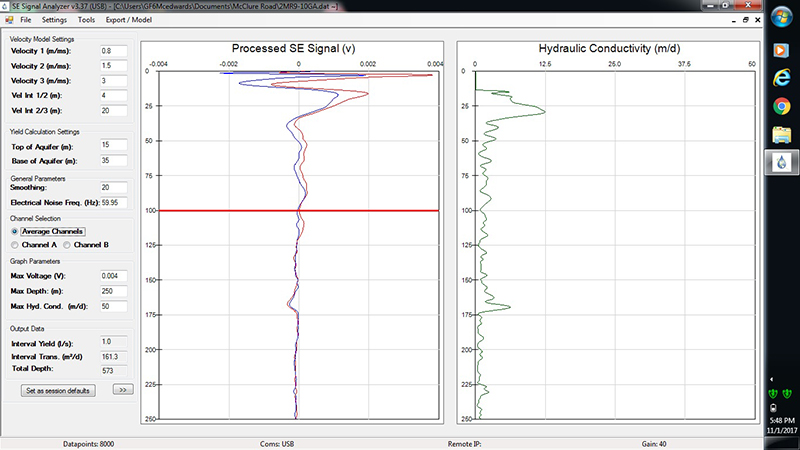Click the app icon in the menu bar
The image size is (800, 450).
click(x=9, y=20)
